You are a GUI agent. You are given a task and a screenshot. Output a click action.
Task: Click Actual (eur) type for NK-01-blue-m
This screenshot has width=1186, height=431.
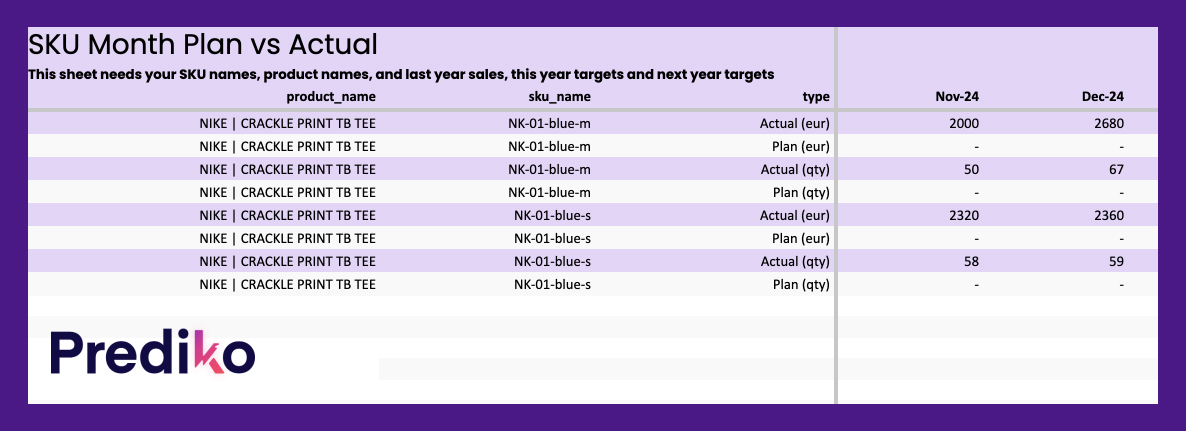click(794, 123)
